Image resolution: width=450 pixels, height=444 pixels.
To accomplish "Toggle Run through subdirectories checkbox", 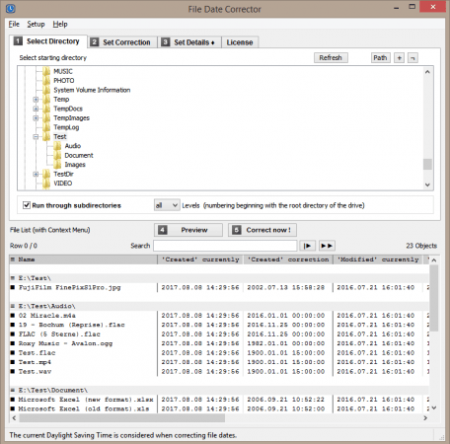I will tap(26, 205).
